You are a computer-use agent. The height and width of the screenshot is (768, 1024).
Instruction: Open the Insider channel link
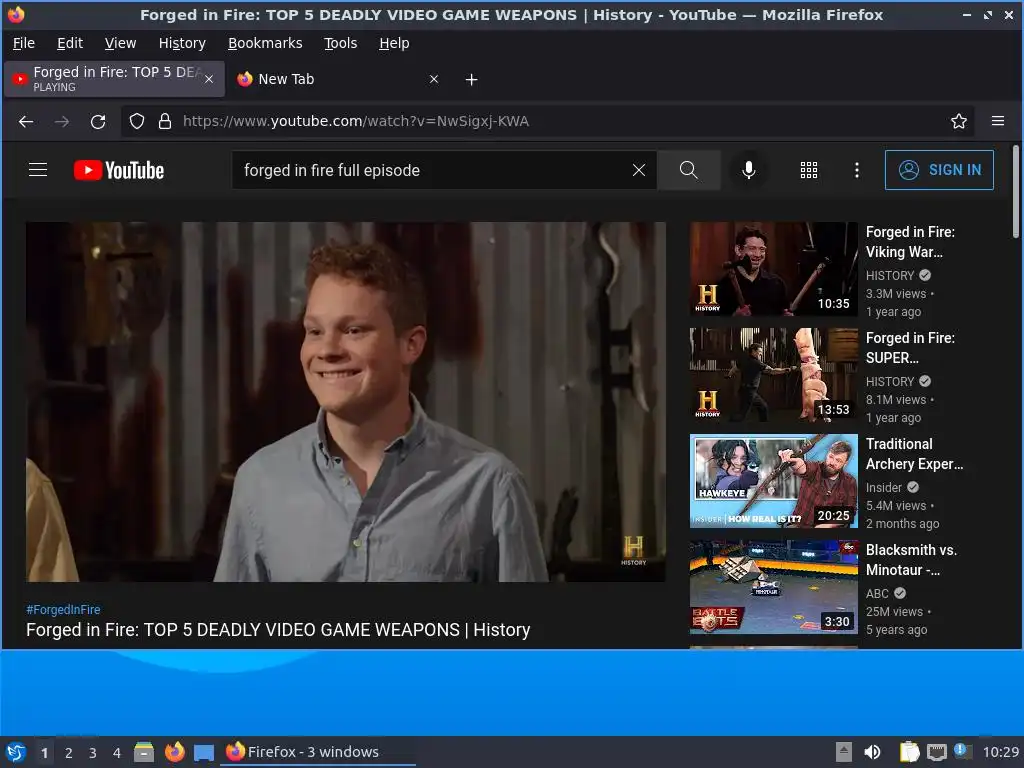884,487
